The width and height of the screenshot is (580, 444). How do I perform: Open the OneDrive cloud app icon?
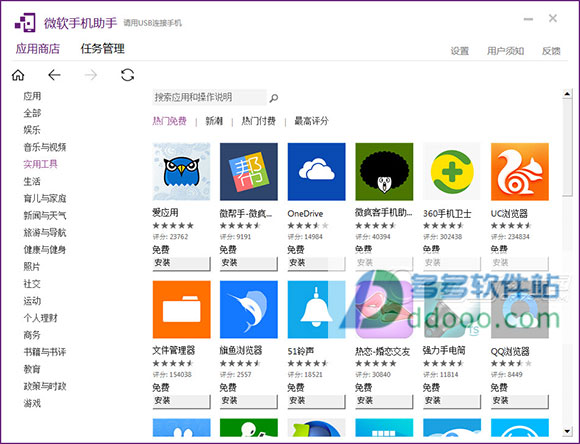point(316,172)
